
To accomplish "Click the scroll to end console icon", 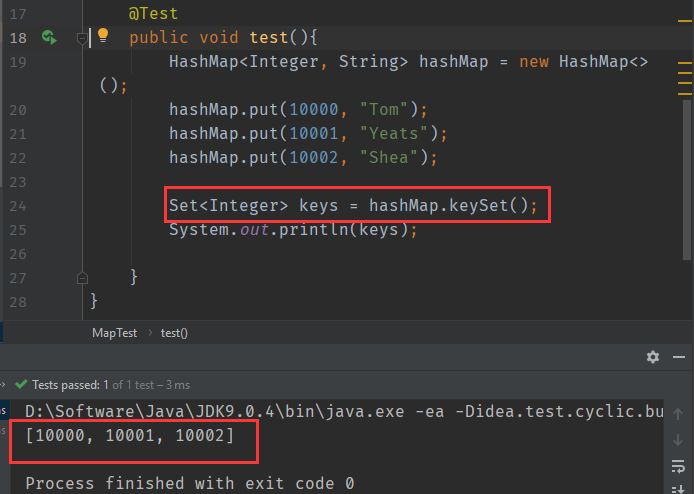I will (678, 489).
